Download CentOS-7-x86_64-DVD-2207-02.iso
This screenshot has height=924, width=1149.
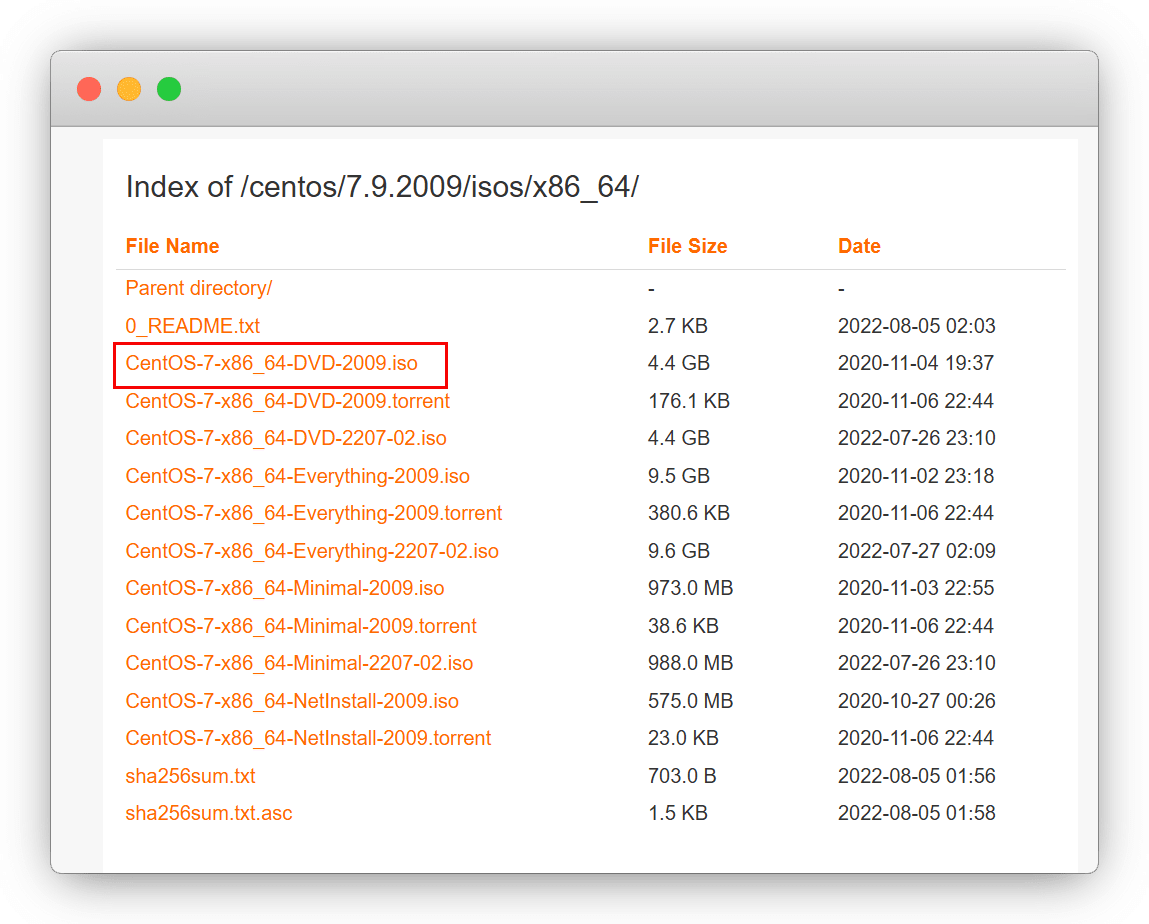pos(285,438)
